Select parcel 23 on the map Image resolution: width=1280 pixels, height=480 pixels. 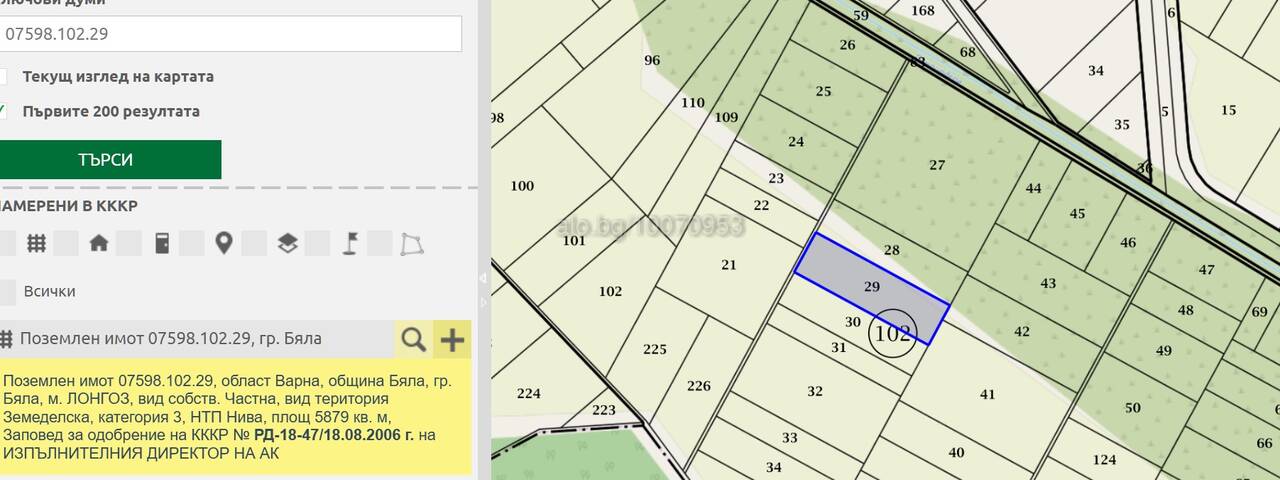[x=776, y=179]
